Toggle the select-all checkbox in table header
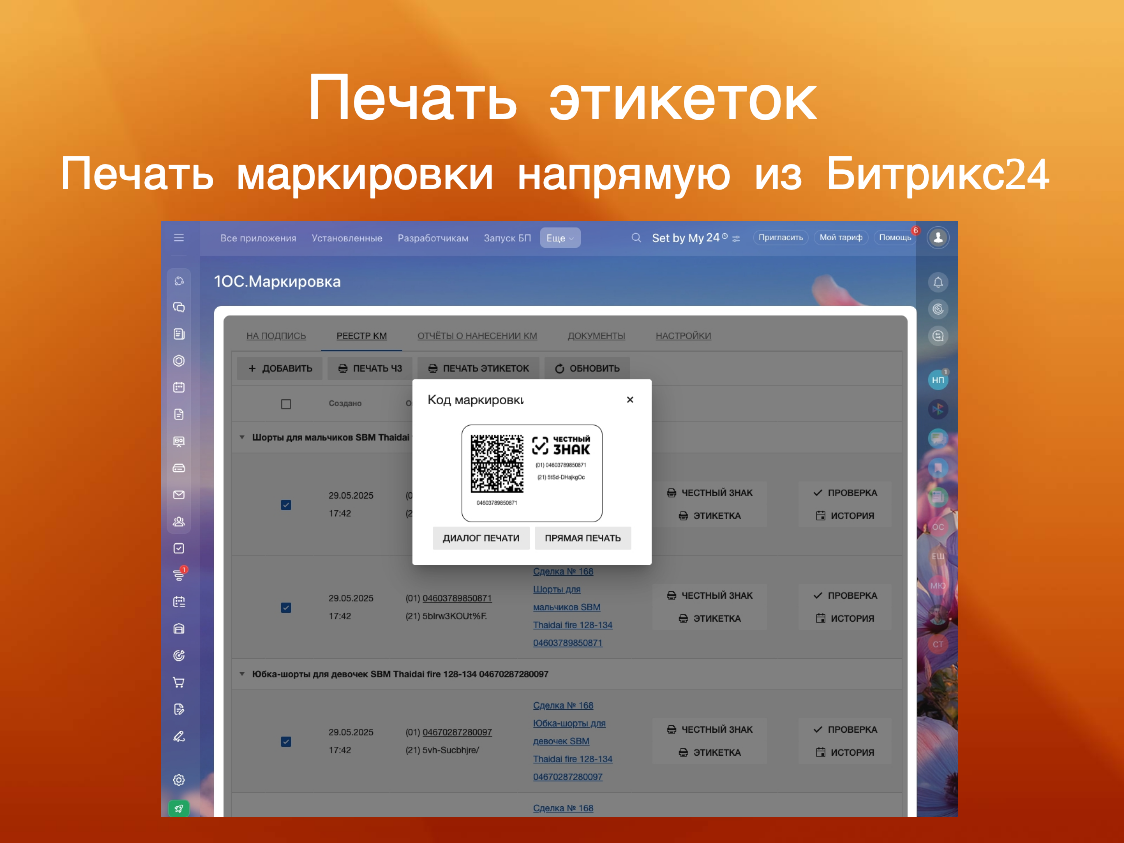This screenshot has height=843, width=1124. (286, 404)
